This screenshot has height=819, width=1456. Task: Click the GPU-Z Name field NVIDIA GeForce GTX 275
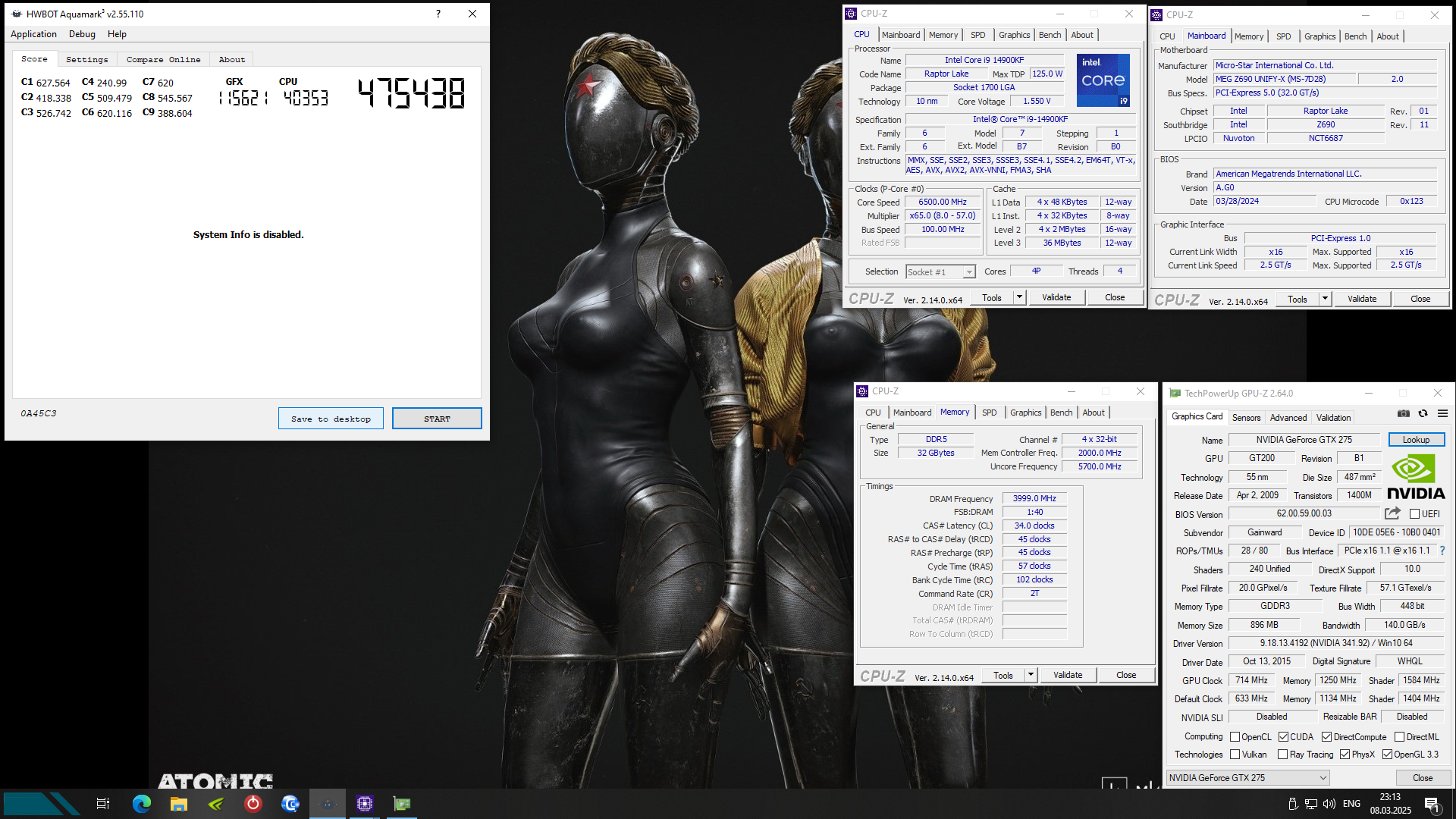pos(1304,440)
